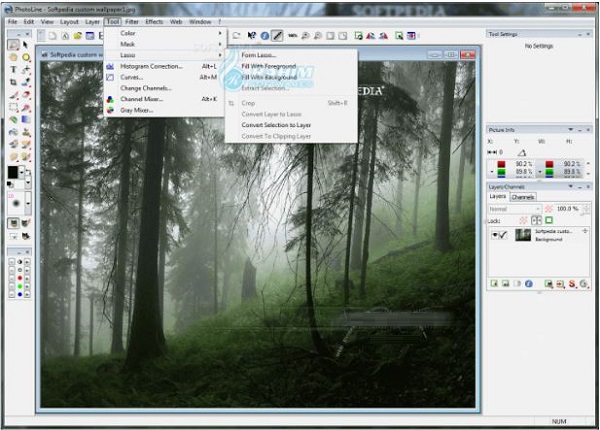The height and width of the screenshot is (430, 600).
Task: Toggle the eye visibility of Background layer
Action: coord(495,234)
